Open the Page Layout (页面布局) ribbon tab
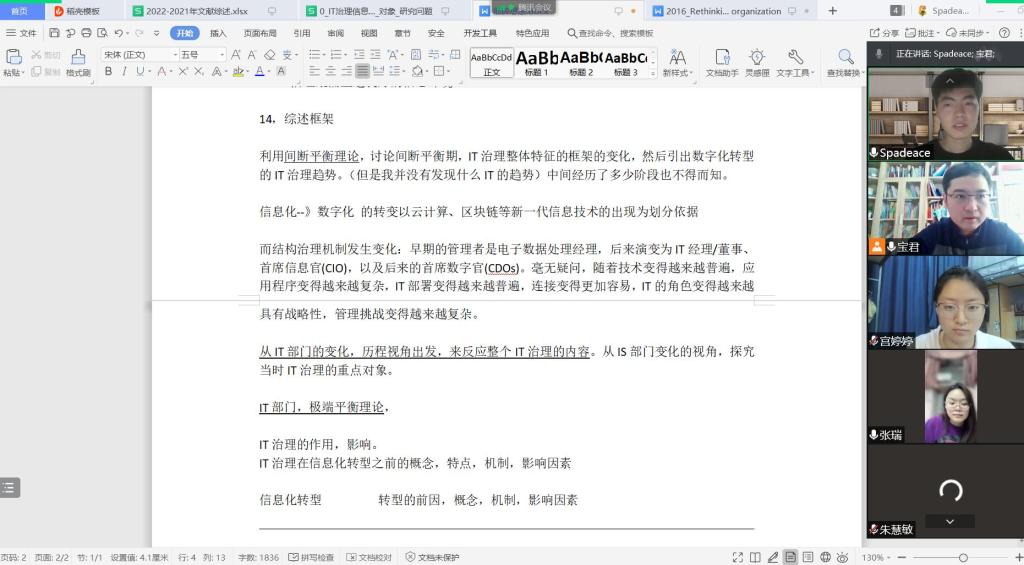The width and height of the screenshot is (1024, 565). 260,33
